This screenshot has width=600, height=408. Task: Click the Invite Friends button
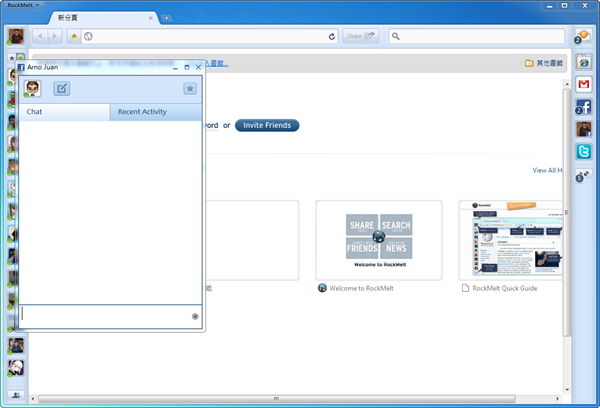point(267,125)
